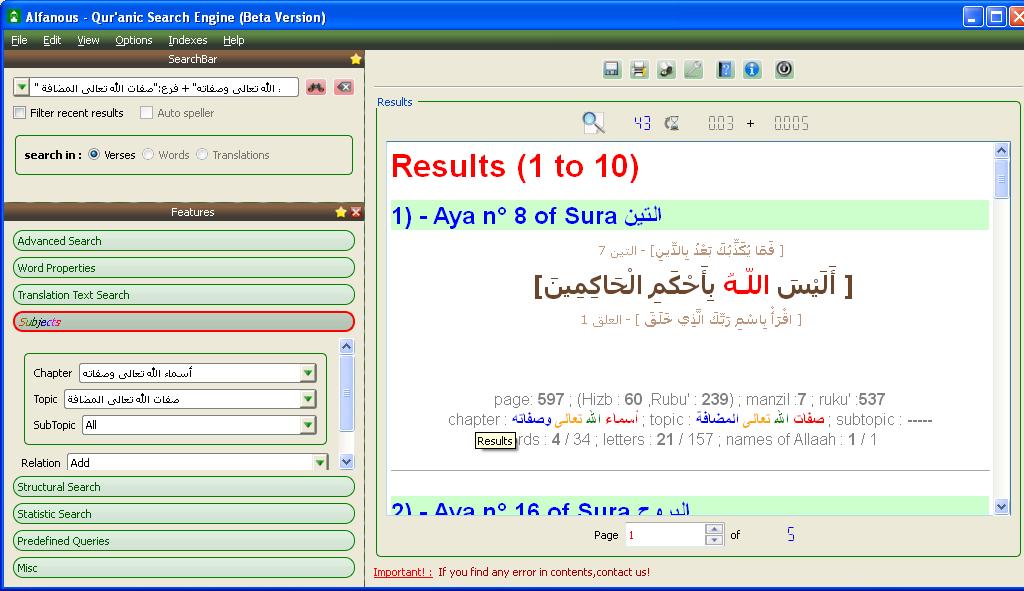Click the print results icon

tap(639, 69)
